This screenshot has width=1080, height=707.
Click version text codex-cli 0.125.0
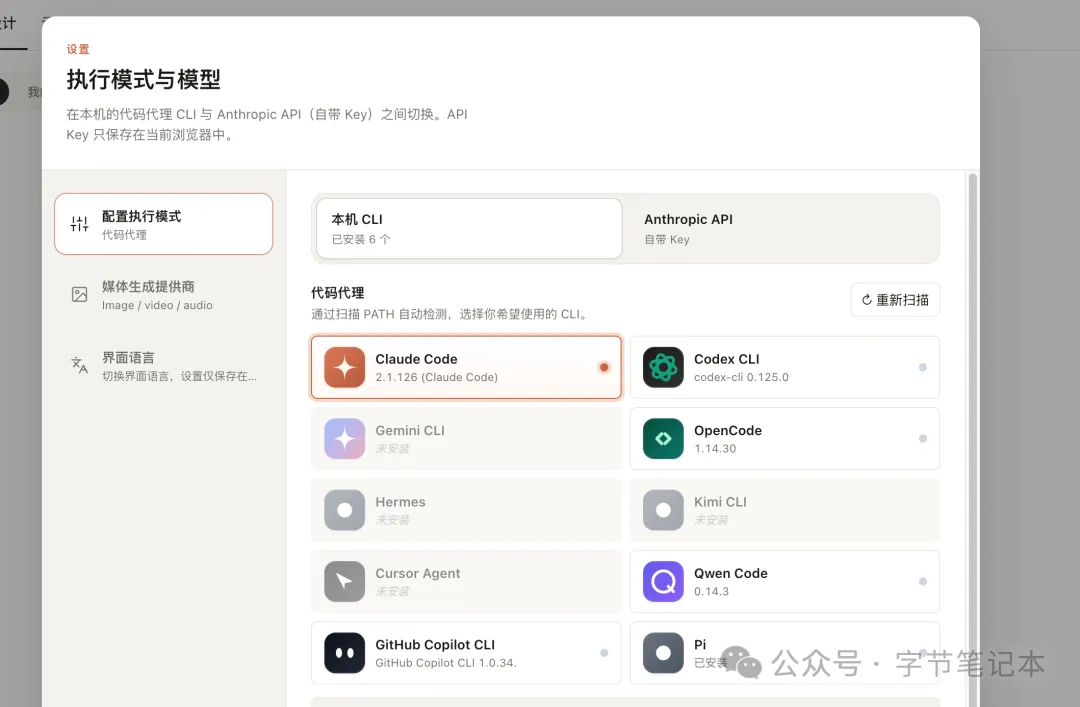point(741,378)
